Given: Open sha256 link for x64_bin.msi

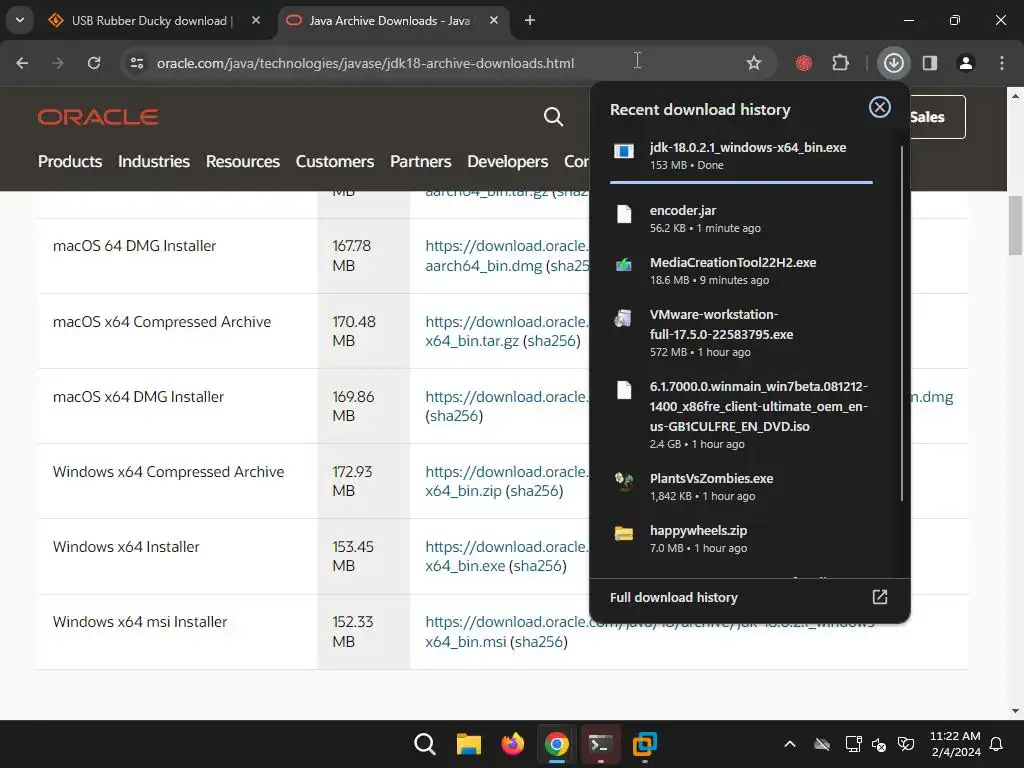Looking at the screenshot, I should [x=539, y=641].
